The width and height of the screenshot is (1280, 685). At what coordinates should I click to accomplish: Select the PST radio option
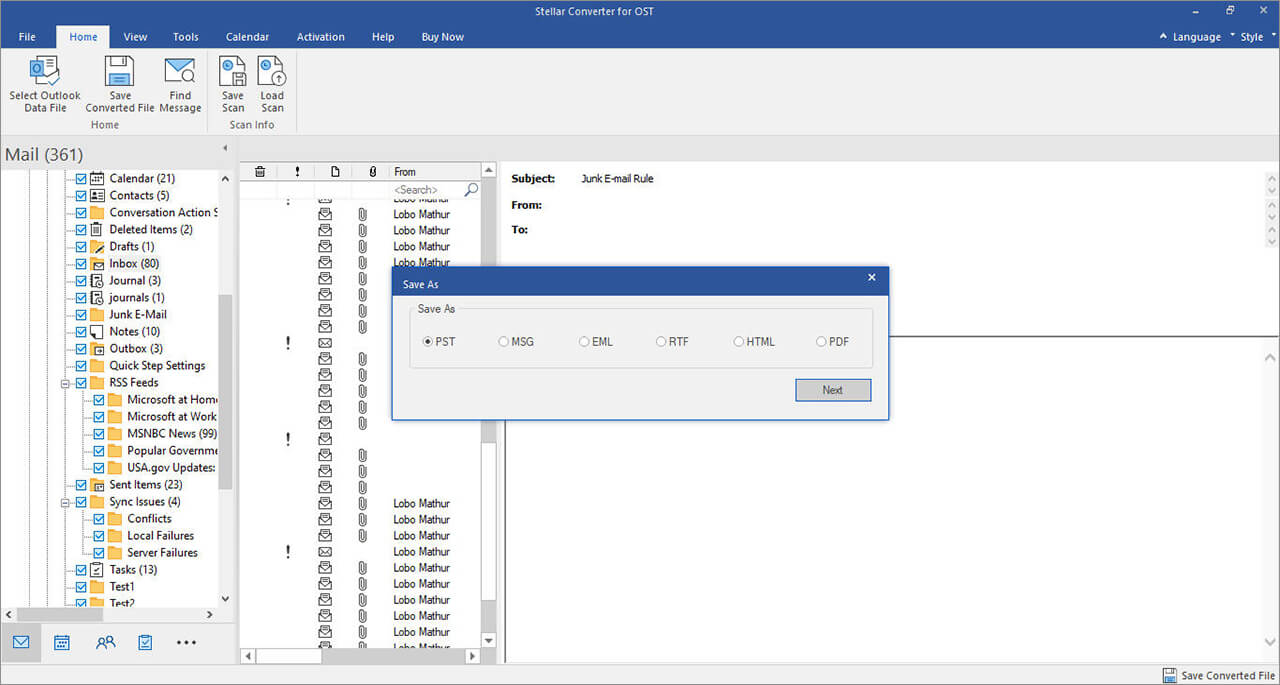[428, 342]
